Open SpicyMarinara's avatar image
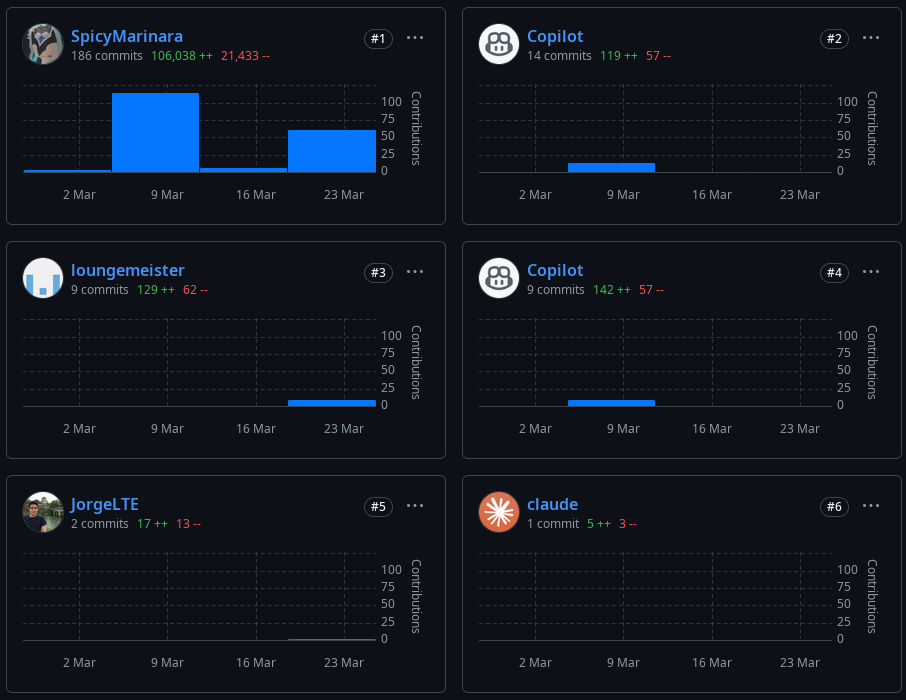 [x=43, y=44]
